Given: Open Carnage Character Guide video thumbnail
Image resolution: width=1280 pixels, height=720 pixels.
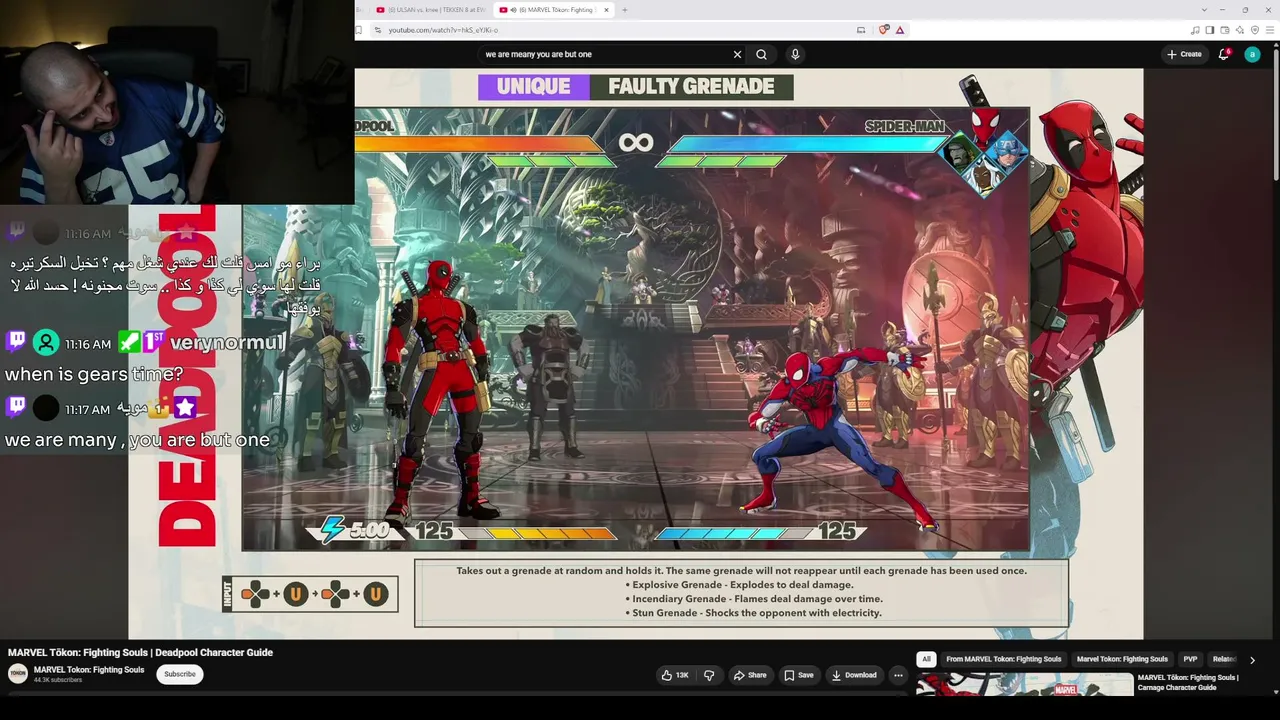Looking at the screenshot, I should click(1025, 684).
